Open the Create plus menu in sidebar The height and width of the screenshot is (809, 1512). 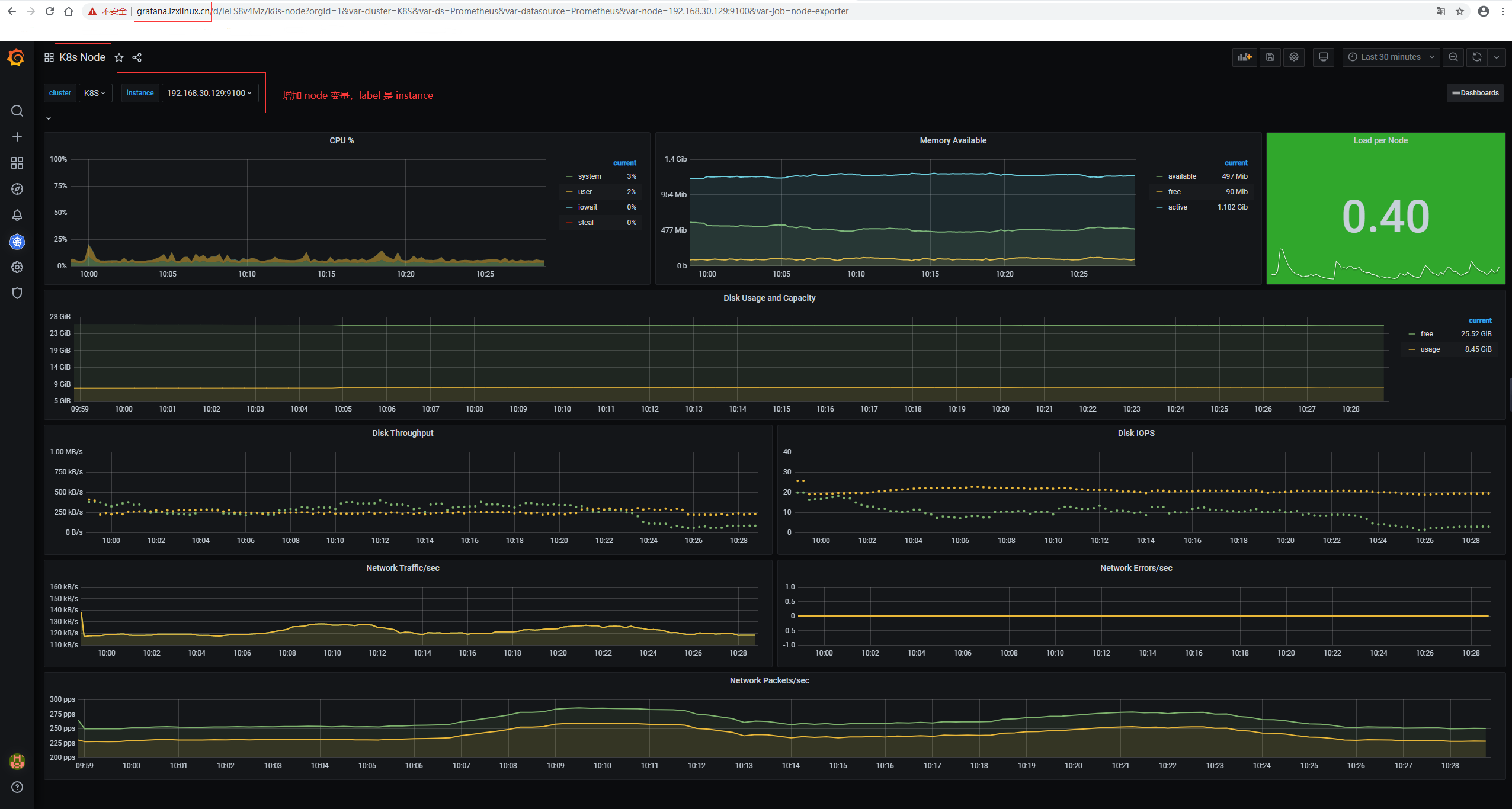[17, 137]
